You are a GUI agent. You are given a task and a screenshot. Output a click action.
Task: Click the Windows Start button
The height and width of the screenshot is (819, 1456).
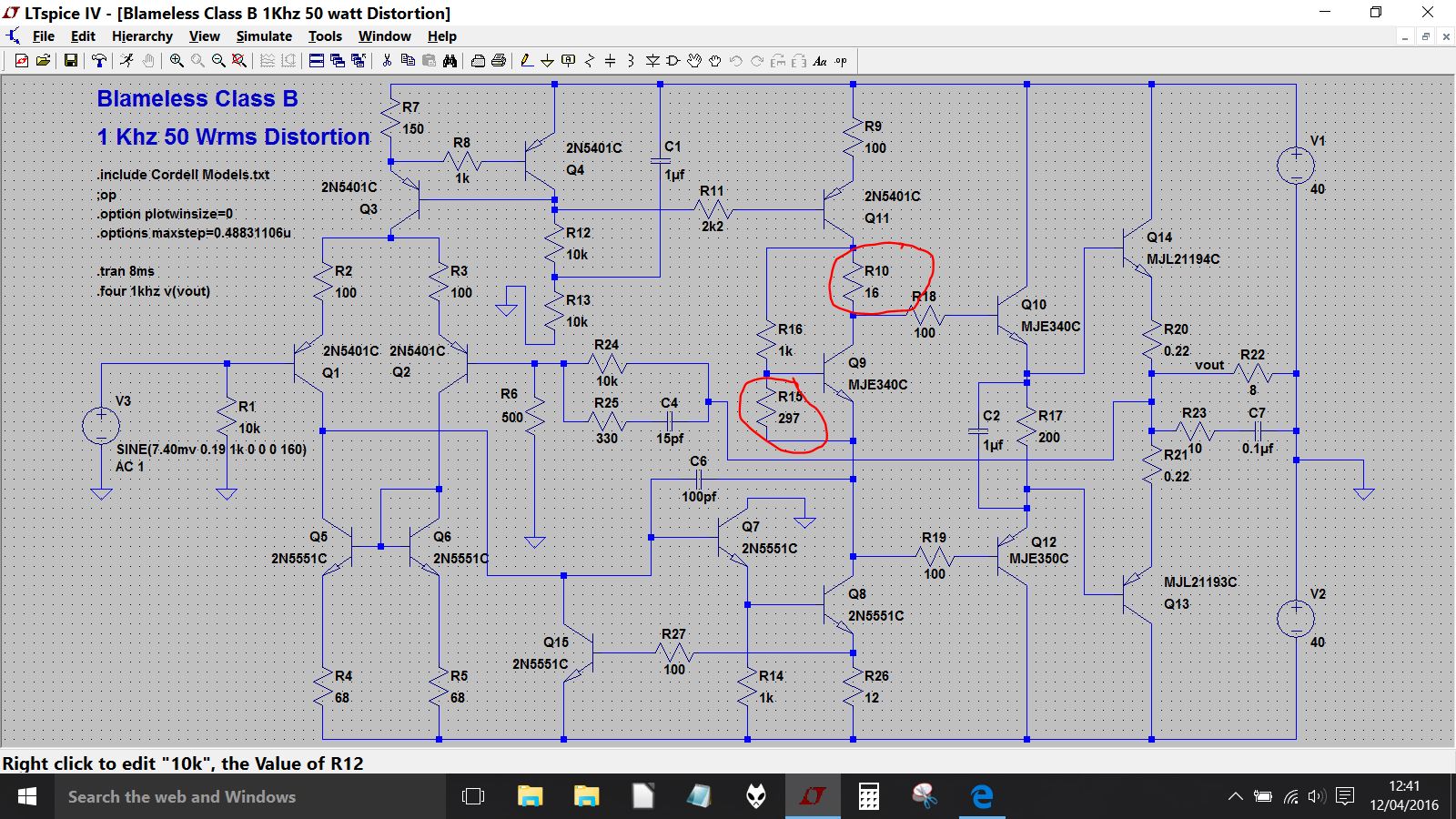click(27, 796)
